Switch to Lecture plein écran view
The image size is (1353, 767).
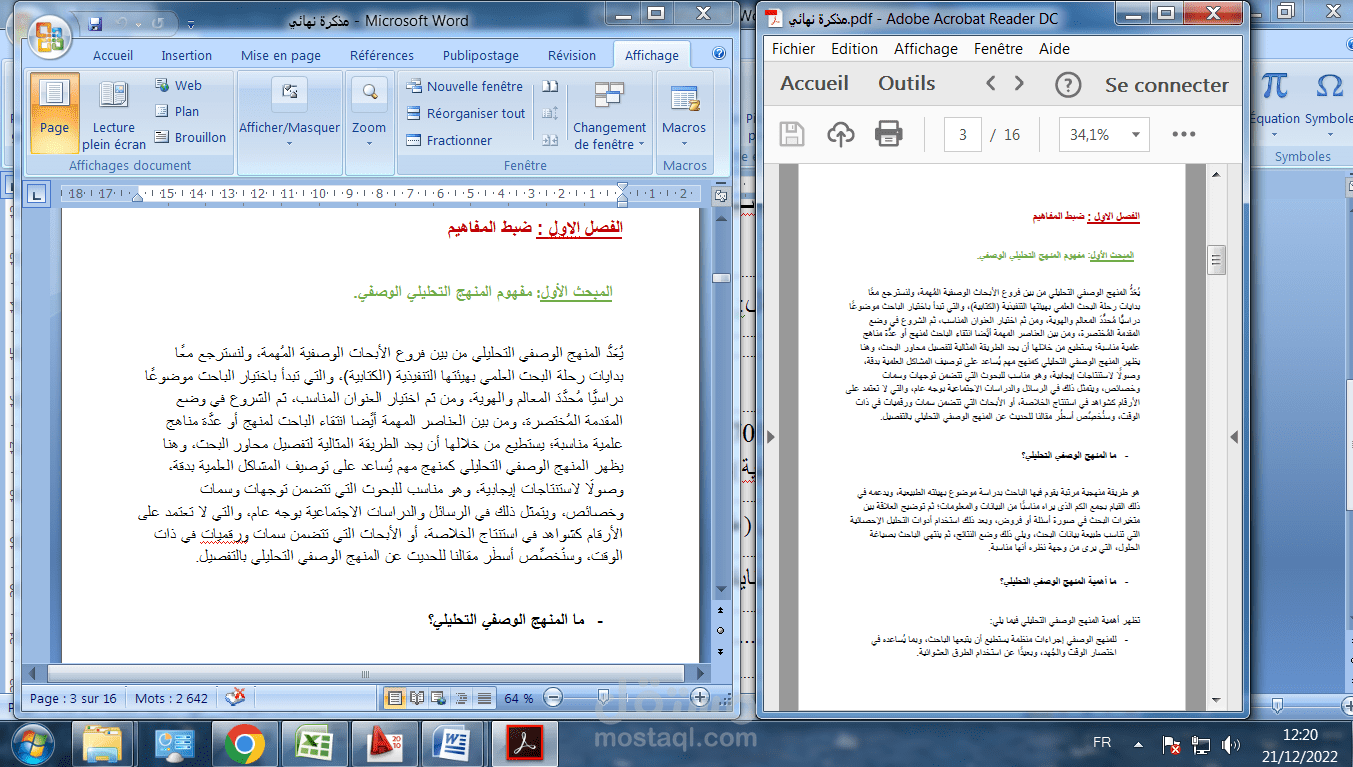coord(114,114)
